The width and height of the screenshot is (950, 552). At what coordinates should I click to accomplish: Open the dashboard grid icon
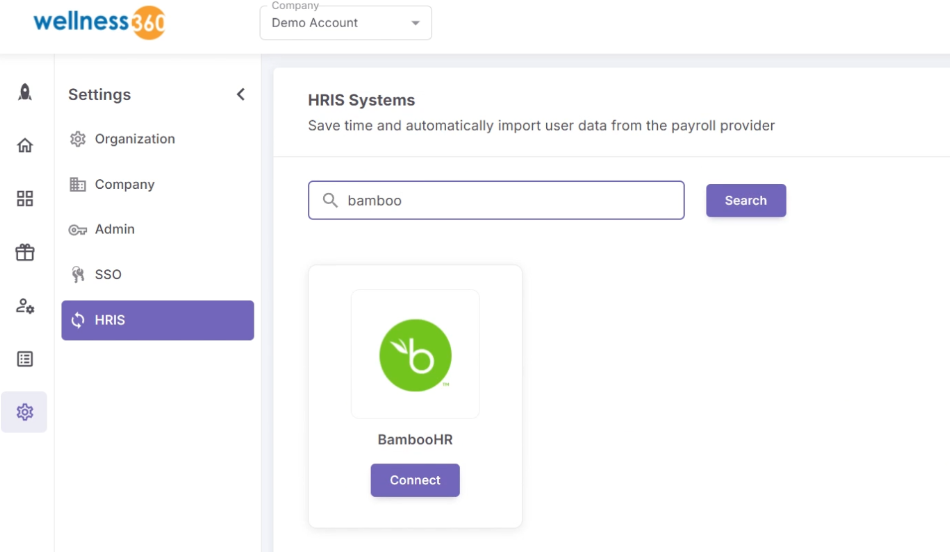(x=25, y=199)
